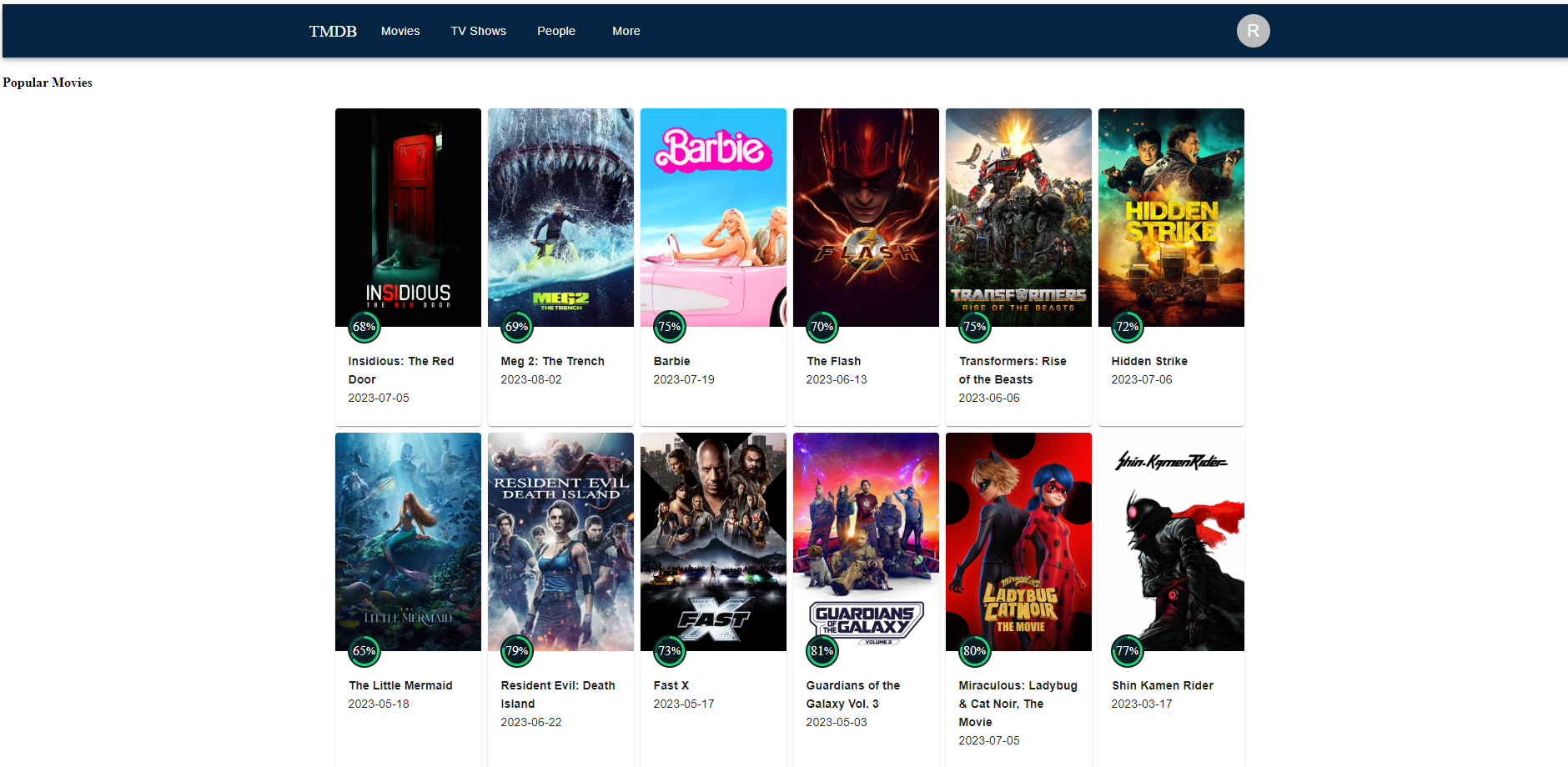
Task: Open the Movies menu in the navbar
Action: coord(400,31)
